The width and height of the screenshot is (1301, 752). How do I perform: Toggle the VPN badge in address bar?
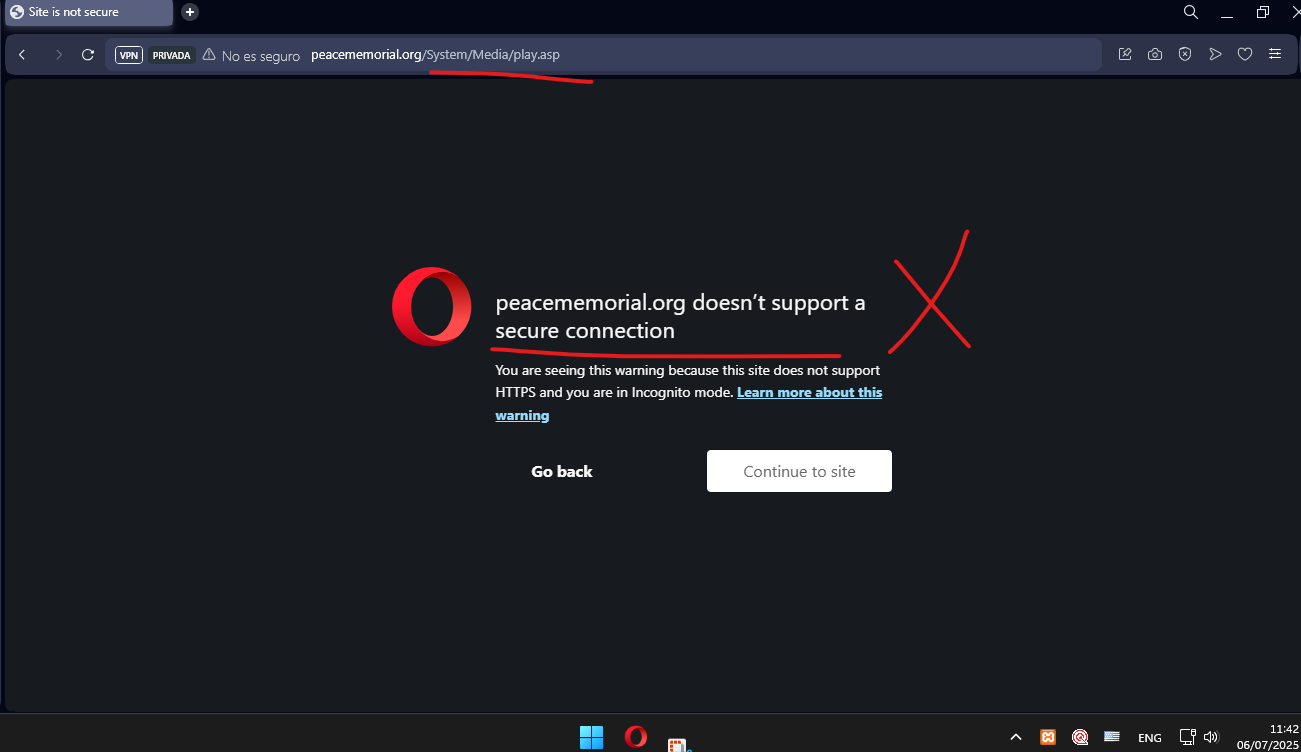tap(129, 55)
